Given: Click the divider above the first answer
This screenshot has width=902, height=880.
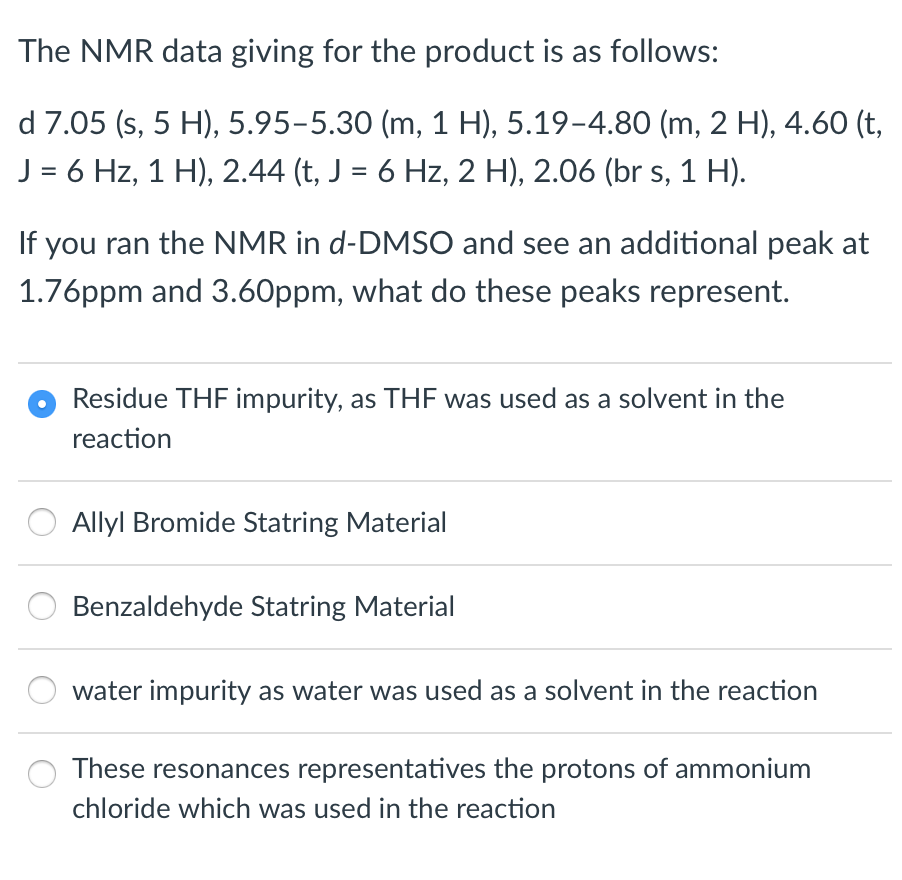Looking at the screenshot, I should (x=451, y=362).
